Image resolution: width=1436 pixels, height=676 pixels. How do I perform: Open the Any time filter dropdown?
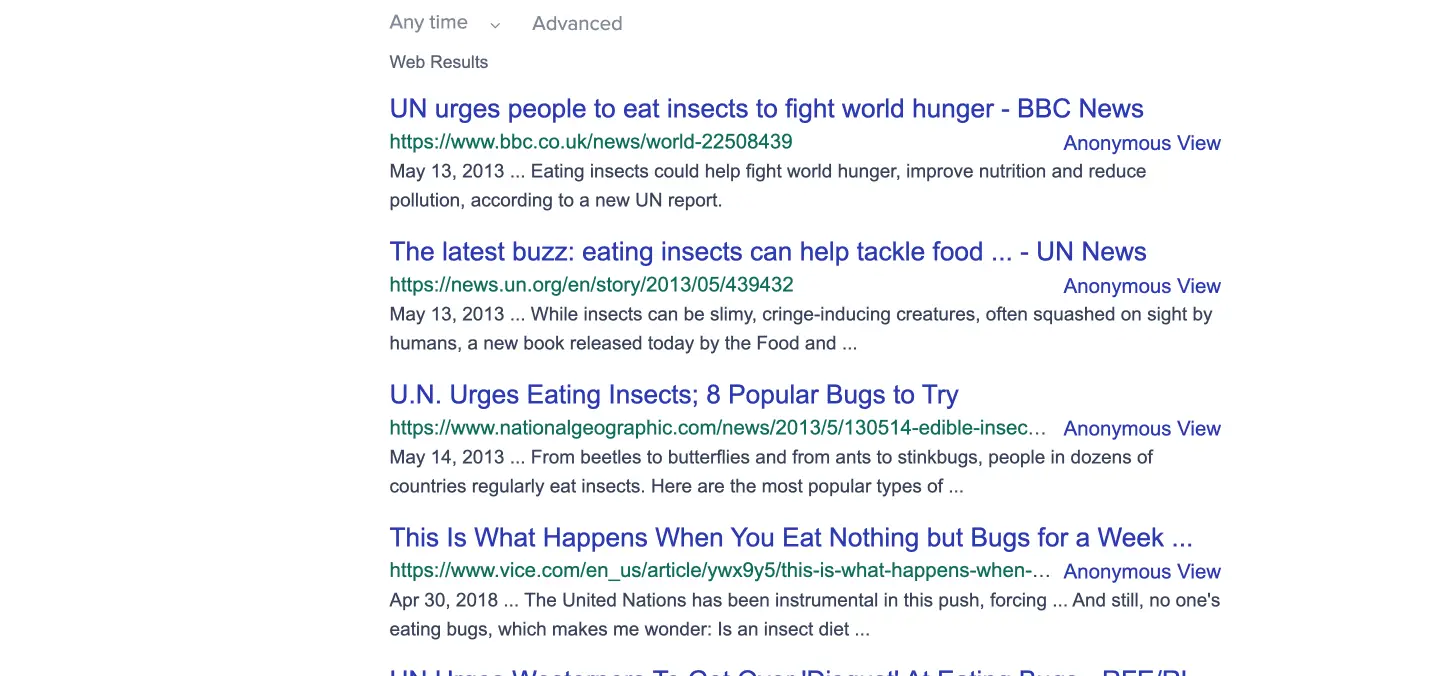429,23
